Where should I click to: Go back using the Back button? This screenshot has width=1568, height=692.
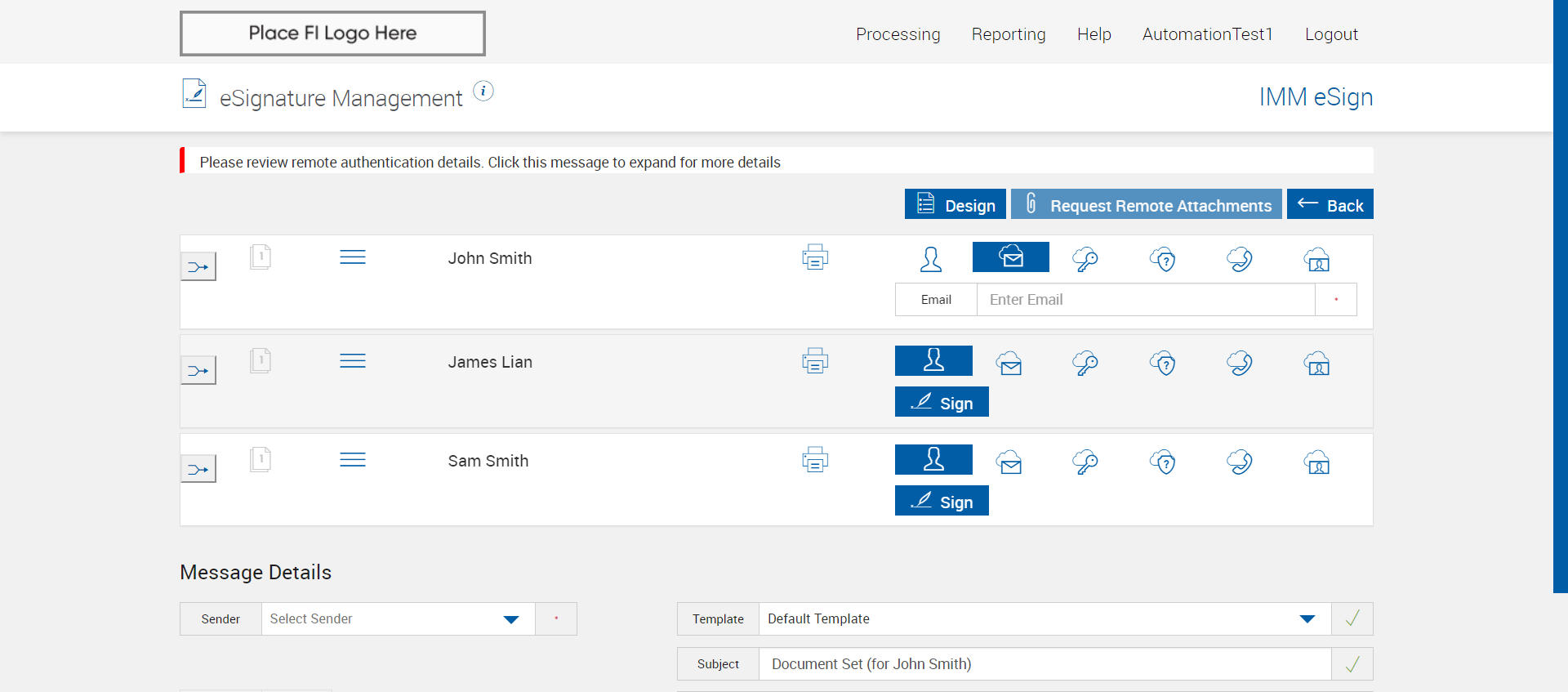click(1330, 204)
